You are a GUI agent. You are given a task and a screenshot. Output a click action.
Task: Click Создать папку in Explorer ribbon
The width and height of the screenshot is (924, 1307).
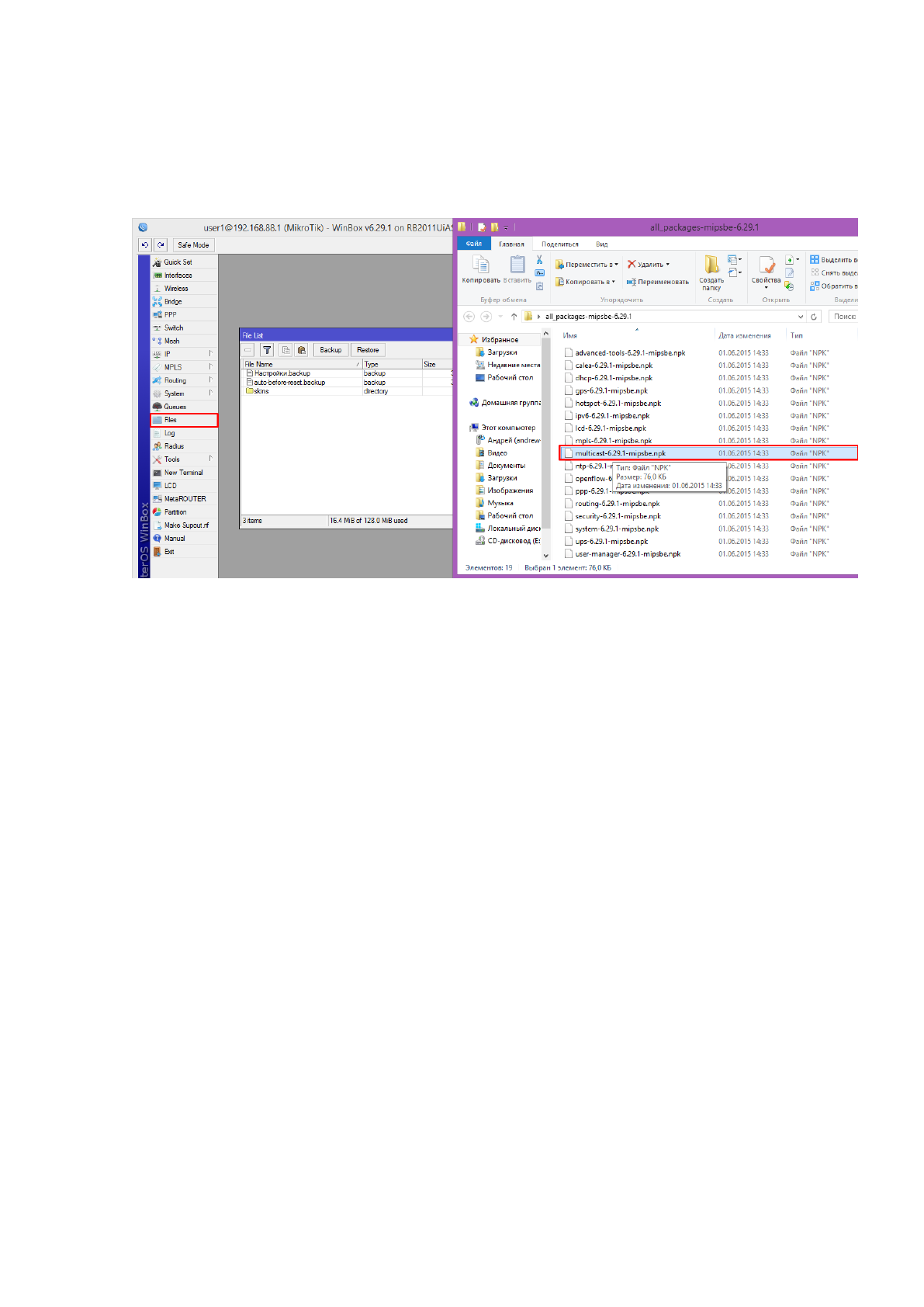tap(711, 273)
